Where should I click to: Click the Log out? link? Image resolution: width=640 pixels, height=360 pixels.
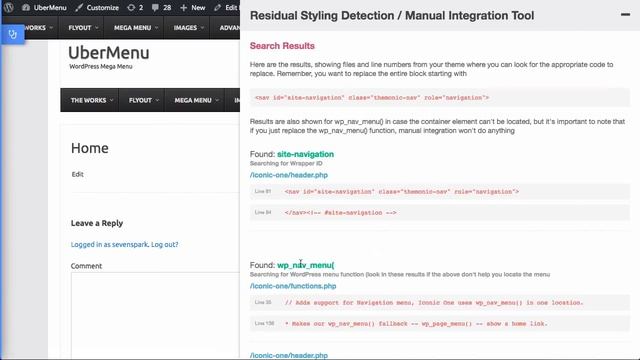tap(164, 244)
